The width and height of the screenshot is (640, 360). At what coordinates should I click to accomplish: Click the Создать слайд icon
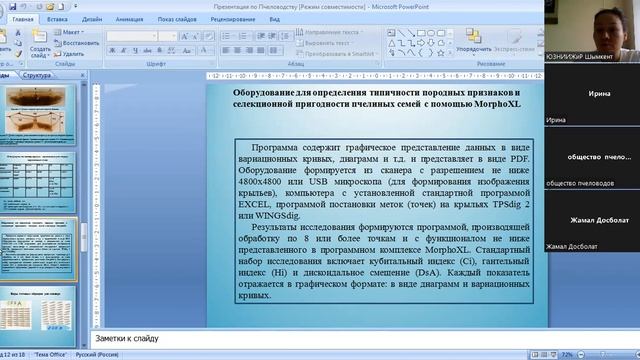click(40, 37)
